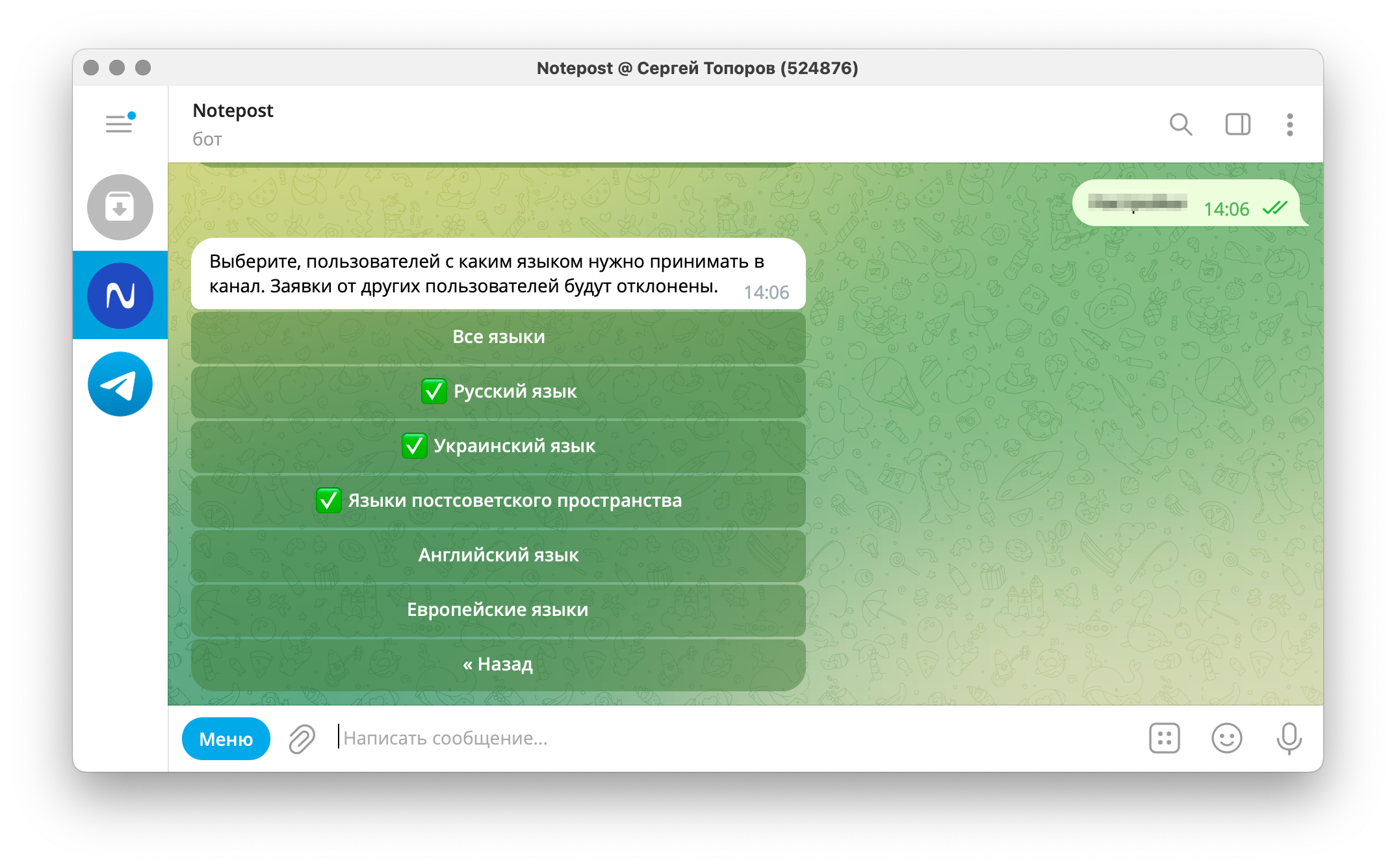Click the microphone voice message icon

(x=1289, y=739)
